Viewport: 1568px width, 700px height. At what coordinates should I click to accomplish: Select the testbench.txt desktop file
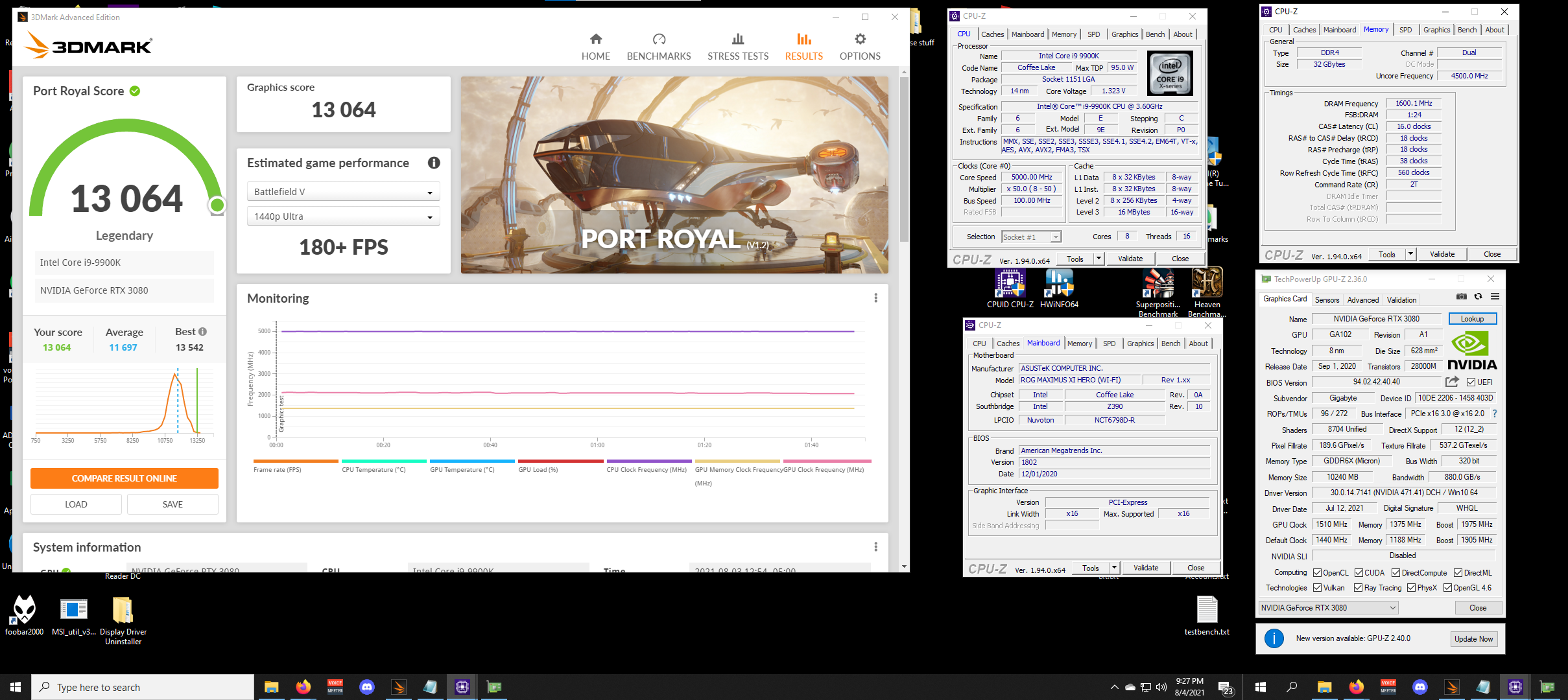pos(1207,615)
